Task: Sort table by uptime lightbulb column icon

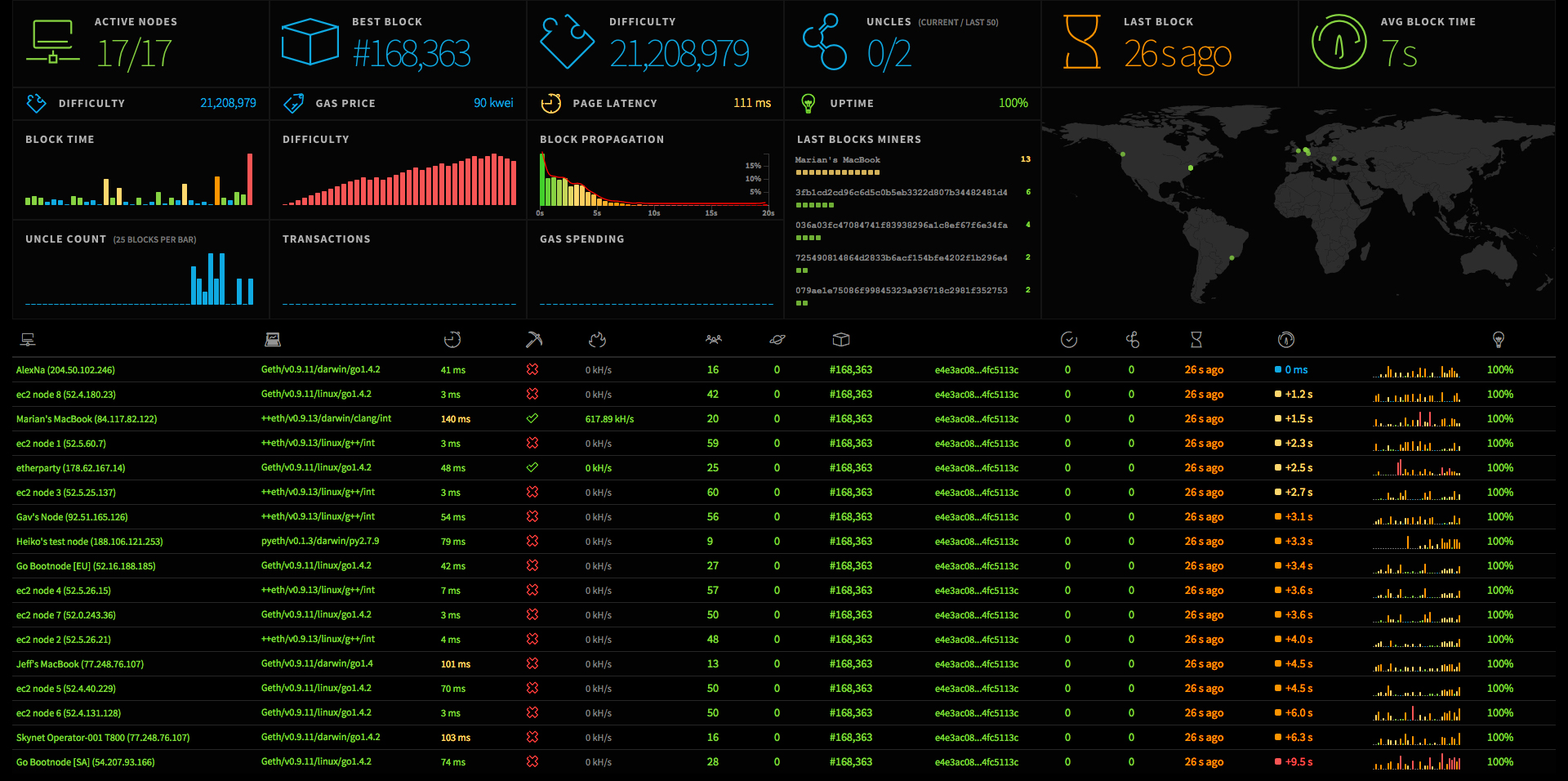Action: pos(1499,339)
